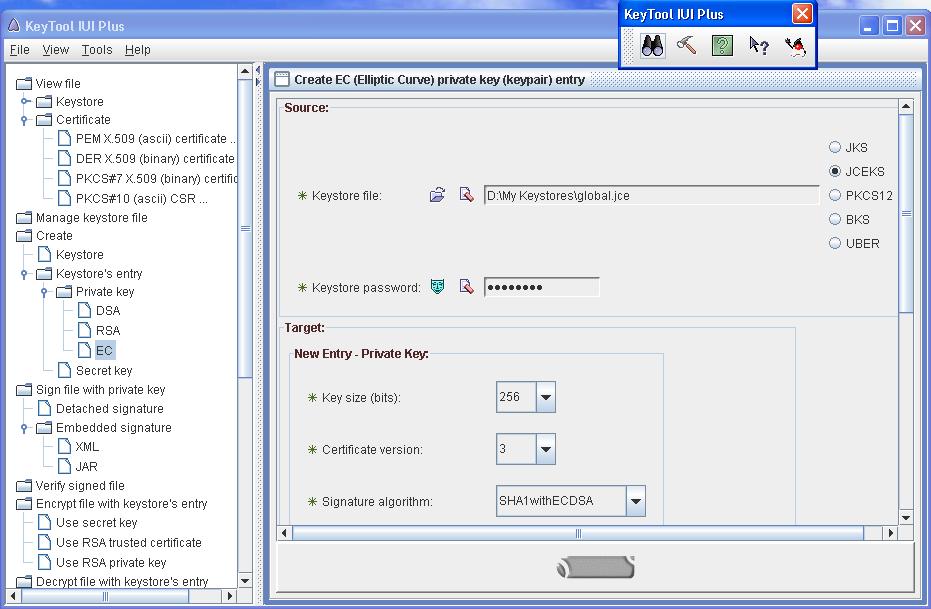Open help via the question mark toolbar icon
Viewport: 931px width, 609px height.
pos(721,45)
